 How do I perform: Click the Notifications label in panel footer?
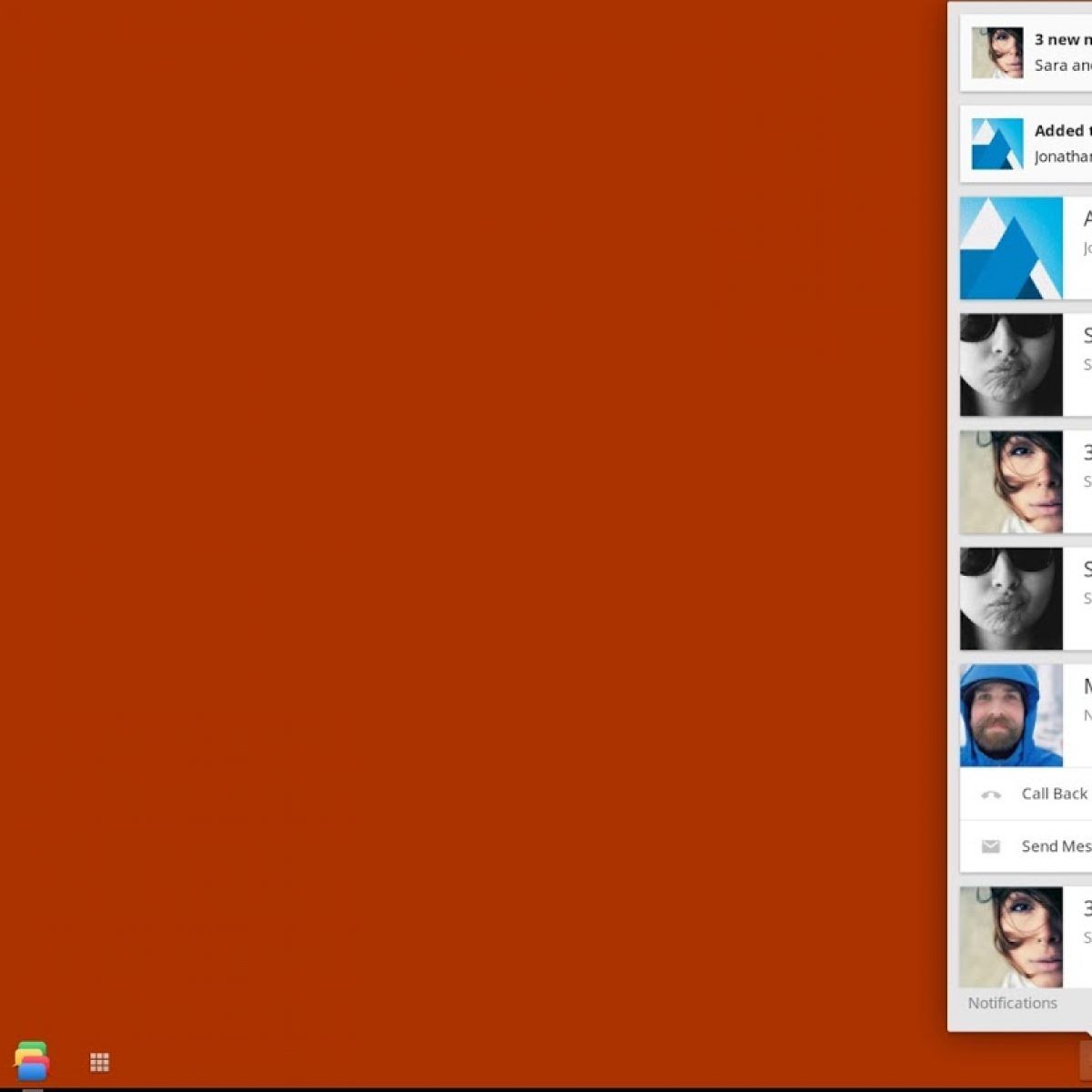(x=1012, y=1003)
